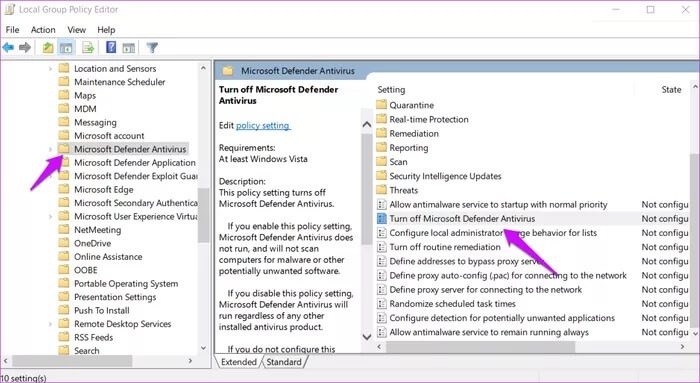Click the Export List toolbar icon
This screenshot has width=700, height=383.
(88, 47)
